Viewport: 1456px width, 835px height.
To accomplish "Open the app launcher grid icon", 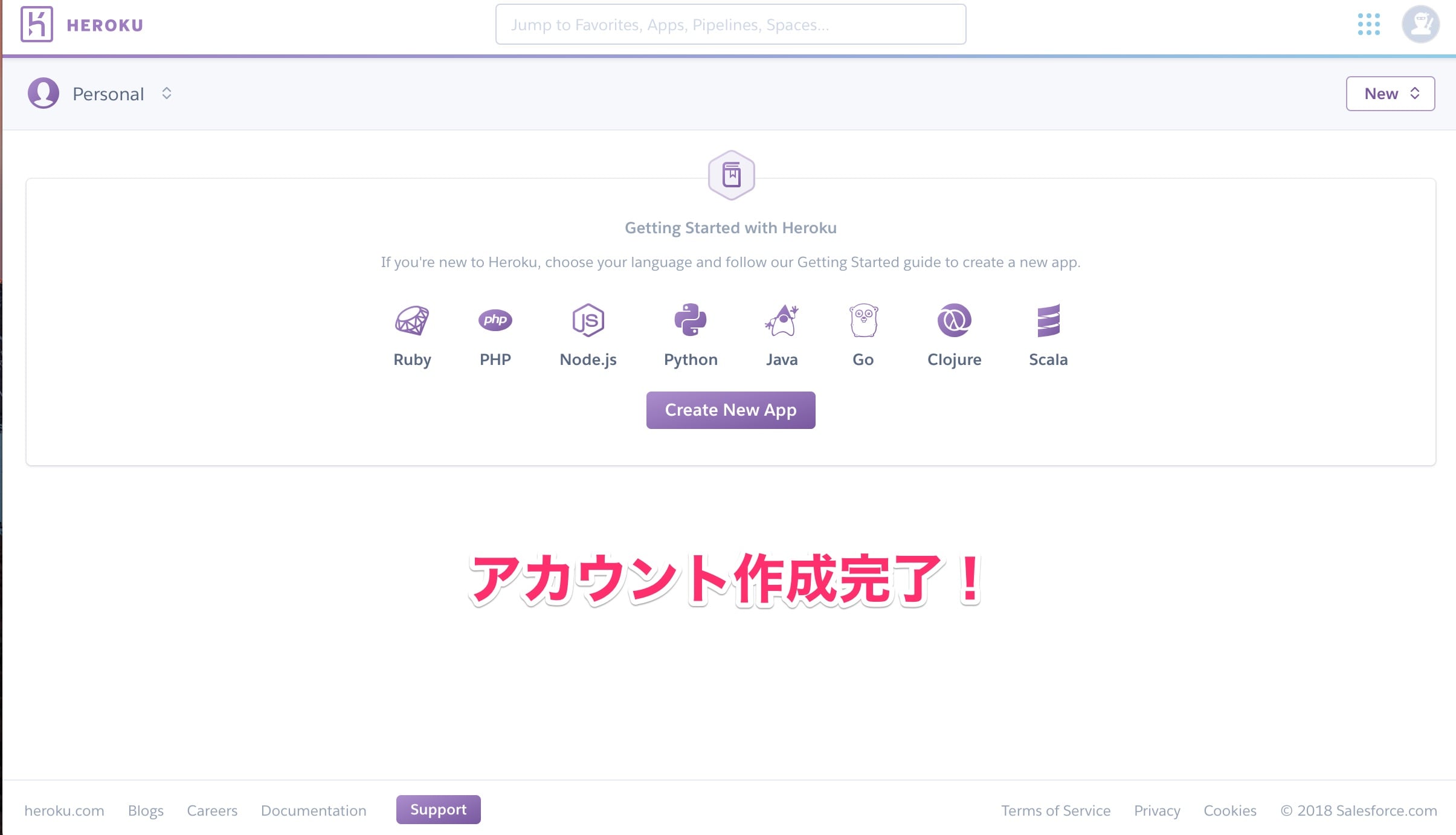I will point(1368,24).
